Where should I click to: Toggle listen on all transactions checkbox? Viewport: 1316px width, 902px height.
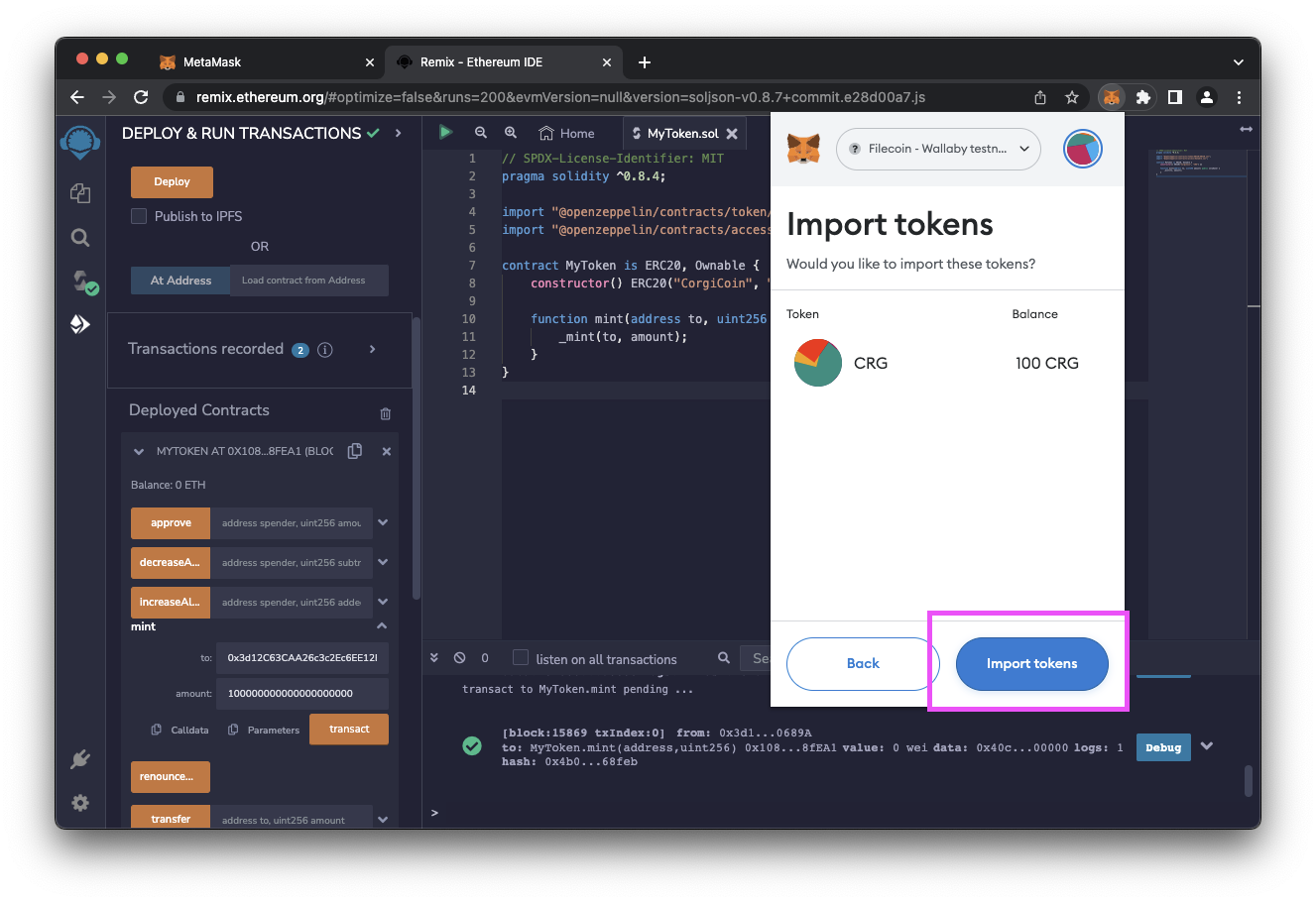coord(521,657)
